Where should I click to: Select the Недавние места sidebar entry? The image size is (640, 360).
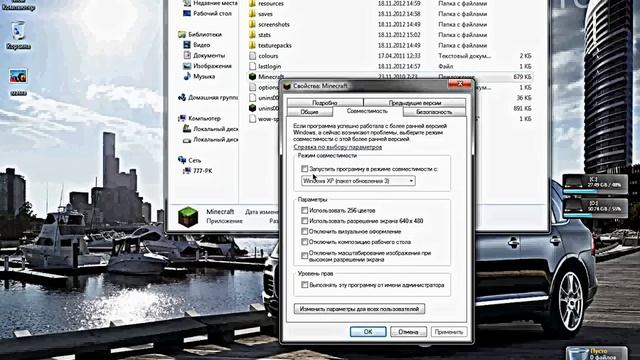210,3
